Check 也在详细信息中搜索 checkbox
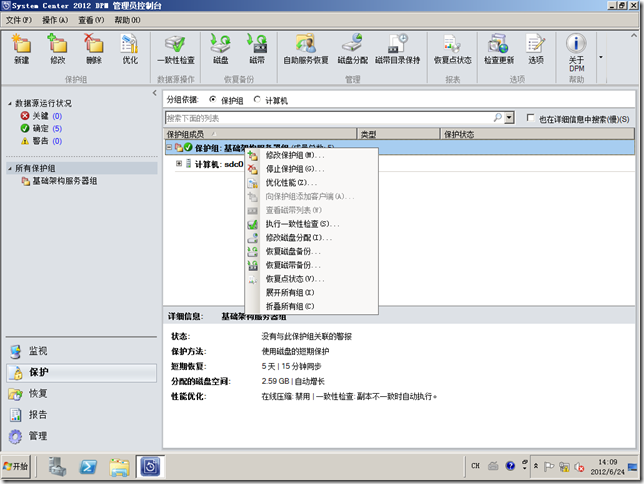The height and width of the screenshot is (484, 644). (530, 118)
